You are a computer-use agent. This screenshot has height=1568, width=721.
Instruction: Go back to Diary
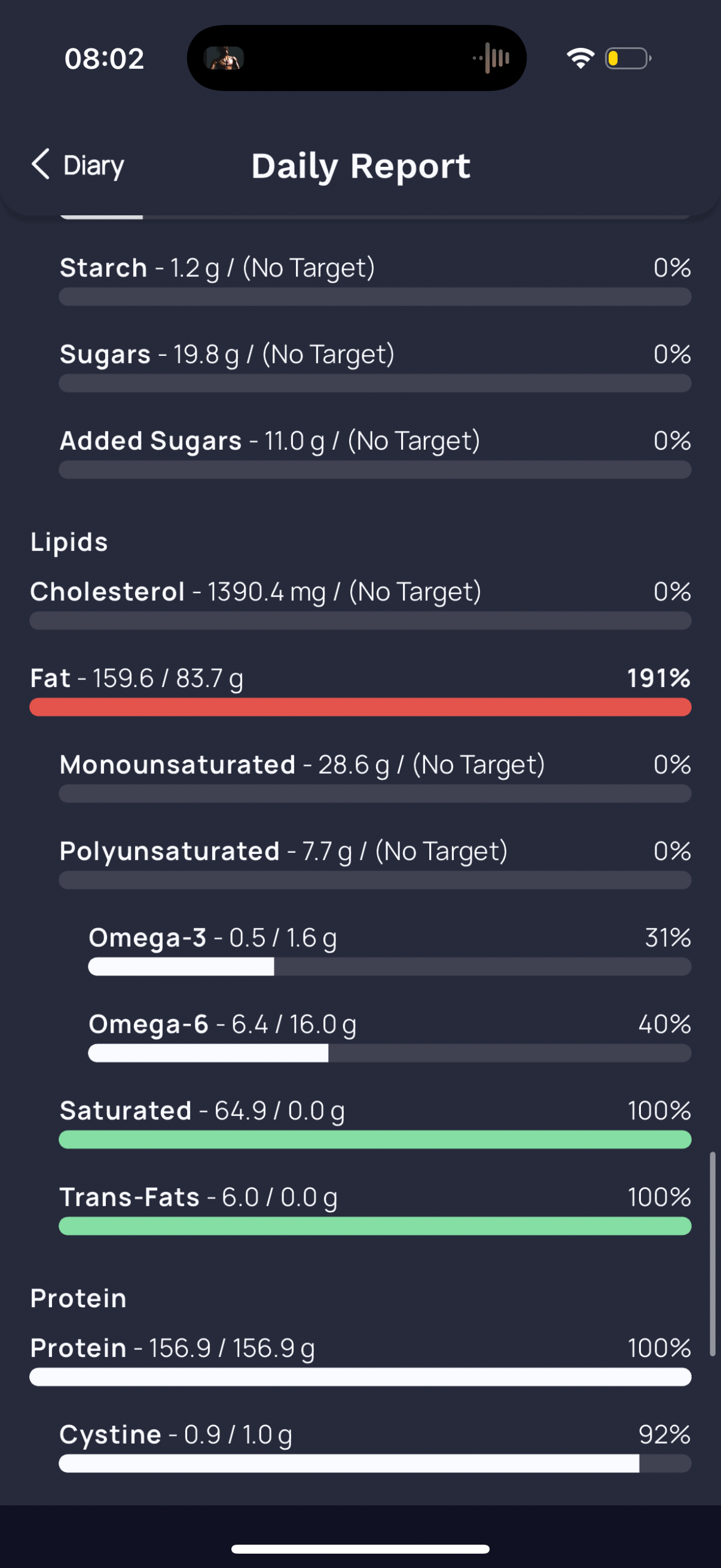(x=77, y=165)
